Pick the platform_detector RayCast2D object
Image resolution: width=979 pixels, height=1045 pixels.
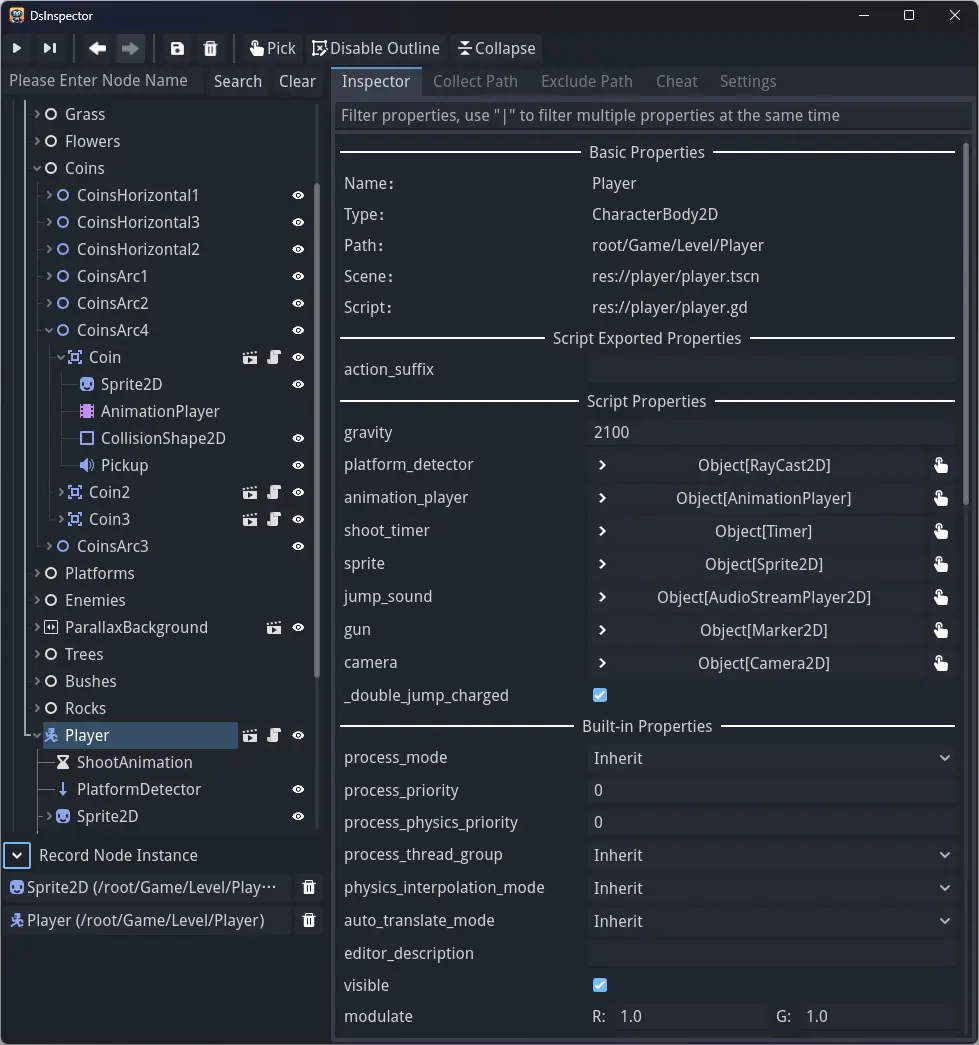[940, 465]
